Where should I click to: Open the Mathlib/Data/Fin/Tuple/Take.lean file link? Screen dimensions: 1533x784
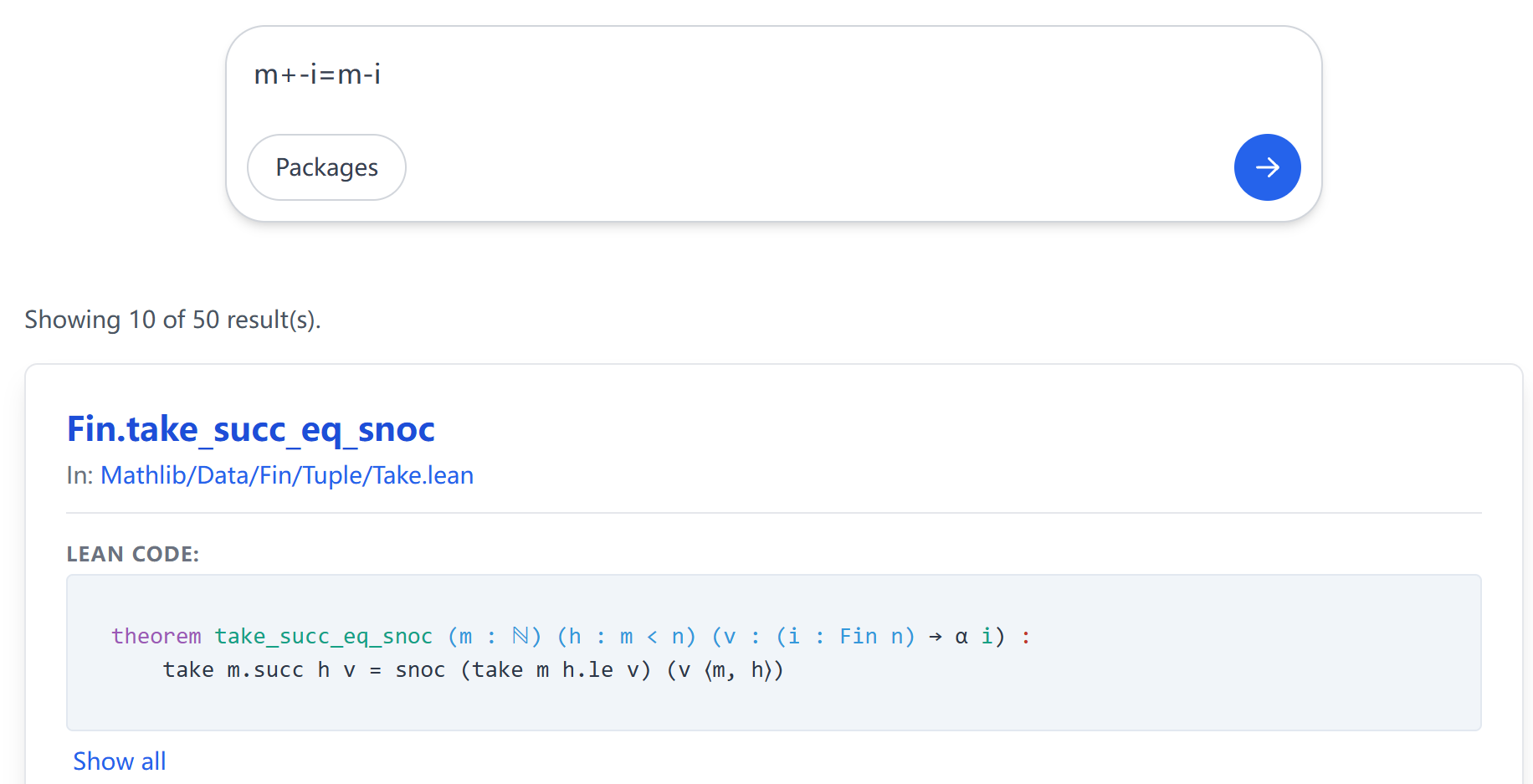[x=286, y=475]
